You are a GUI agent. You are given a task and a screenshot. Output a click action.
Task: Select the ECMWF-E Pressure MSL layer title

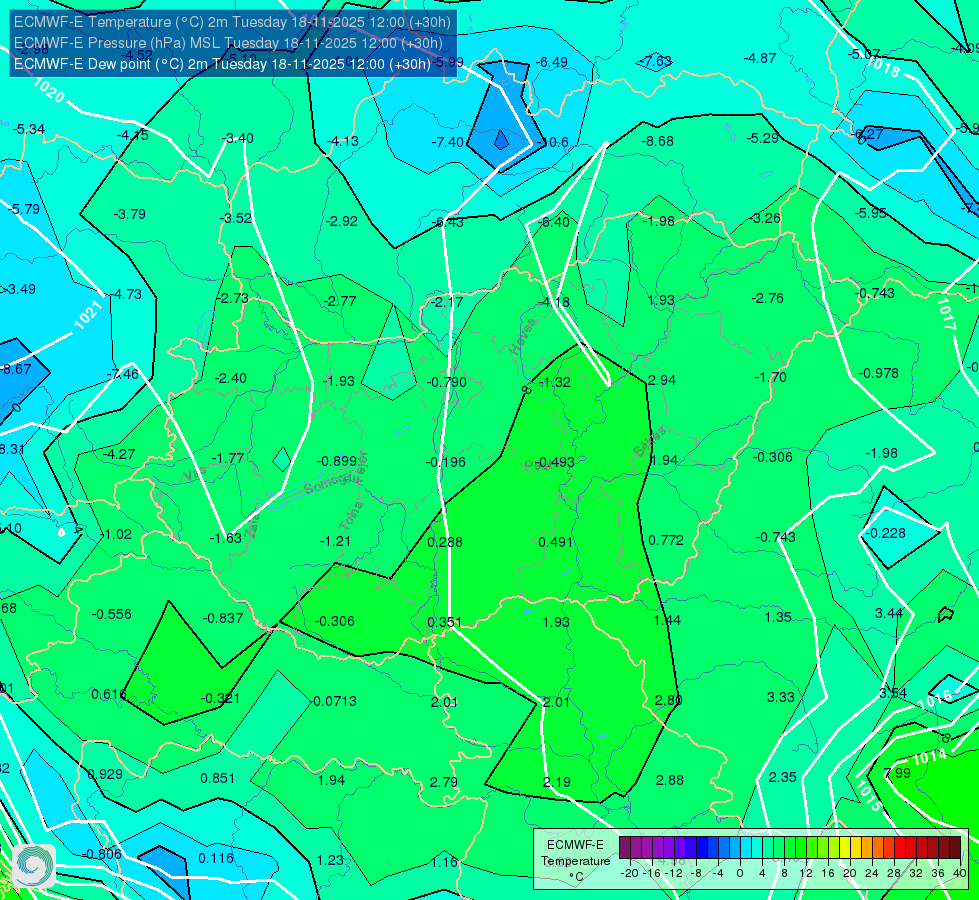(229, 43)
